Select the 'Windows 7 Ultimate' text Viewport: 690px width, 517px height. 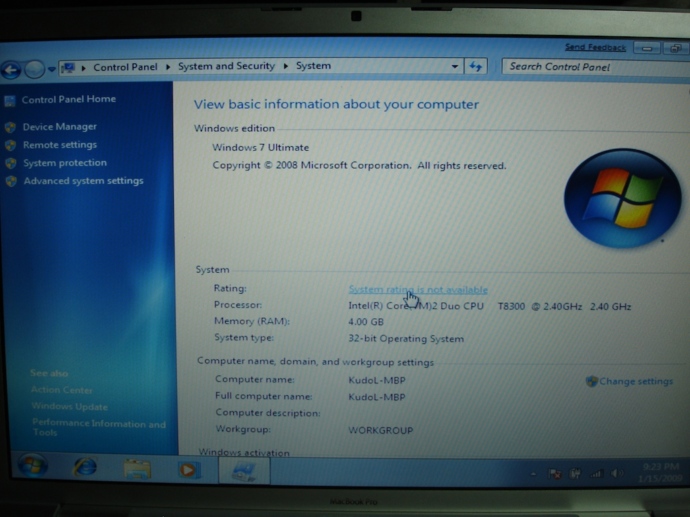(261, 147)
